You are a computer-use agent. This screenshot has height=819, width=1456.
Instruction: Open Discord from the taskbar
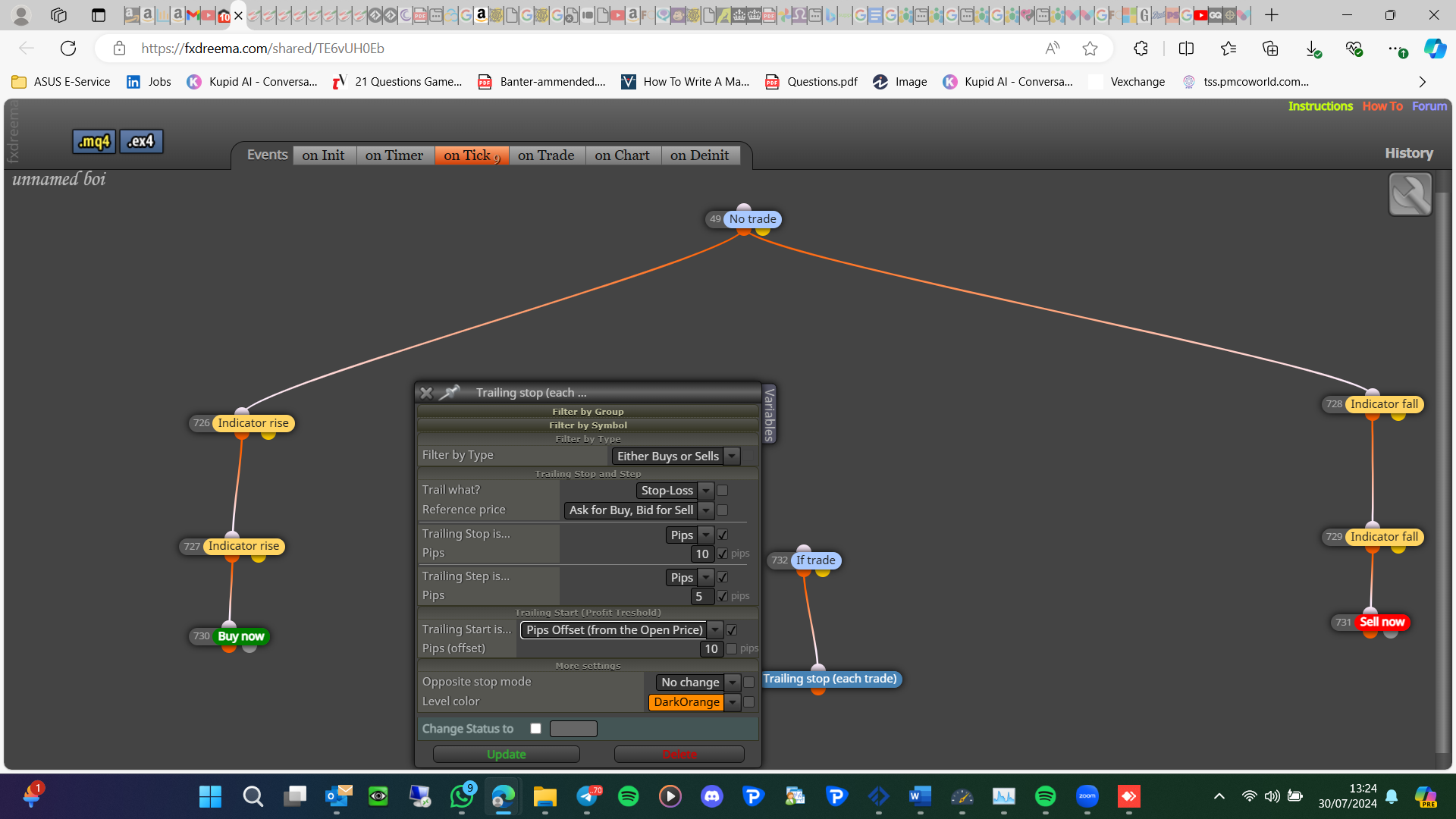pos(711,796)
